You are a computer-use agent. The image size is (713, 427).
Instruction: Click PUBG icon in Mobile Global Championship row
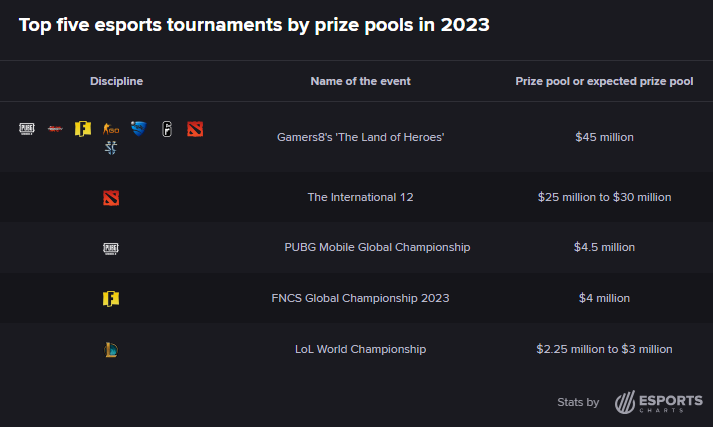click(x=111, y=248)
